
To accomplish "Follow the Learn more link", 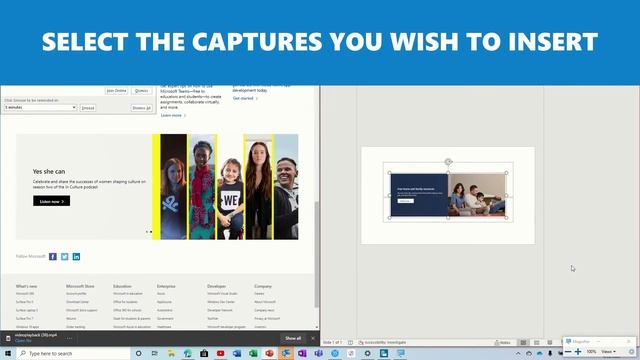I will pos(173,116).
